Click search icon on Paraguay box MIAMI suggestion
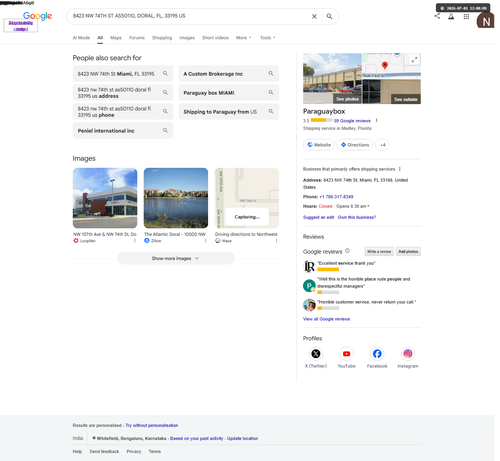This screenshot has height=461, width=500. pyautogui.click(x=271, y=92)
